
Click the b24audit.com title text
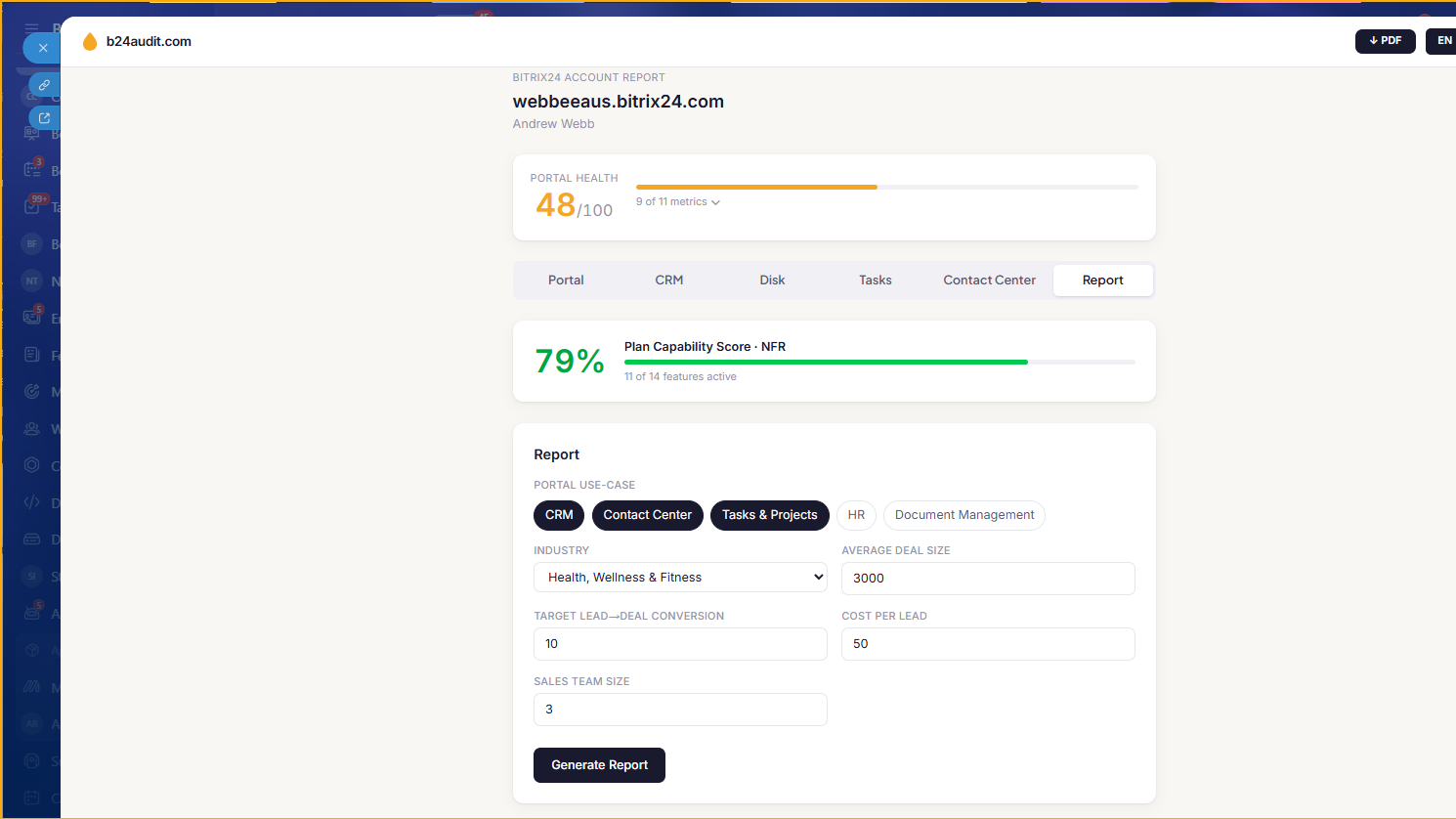[x=149, y=41]
